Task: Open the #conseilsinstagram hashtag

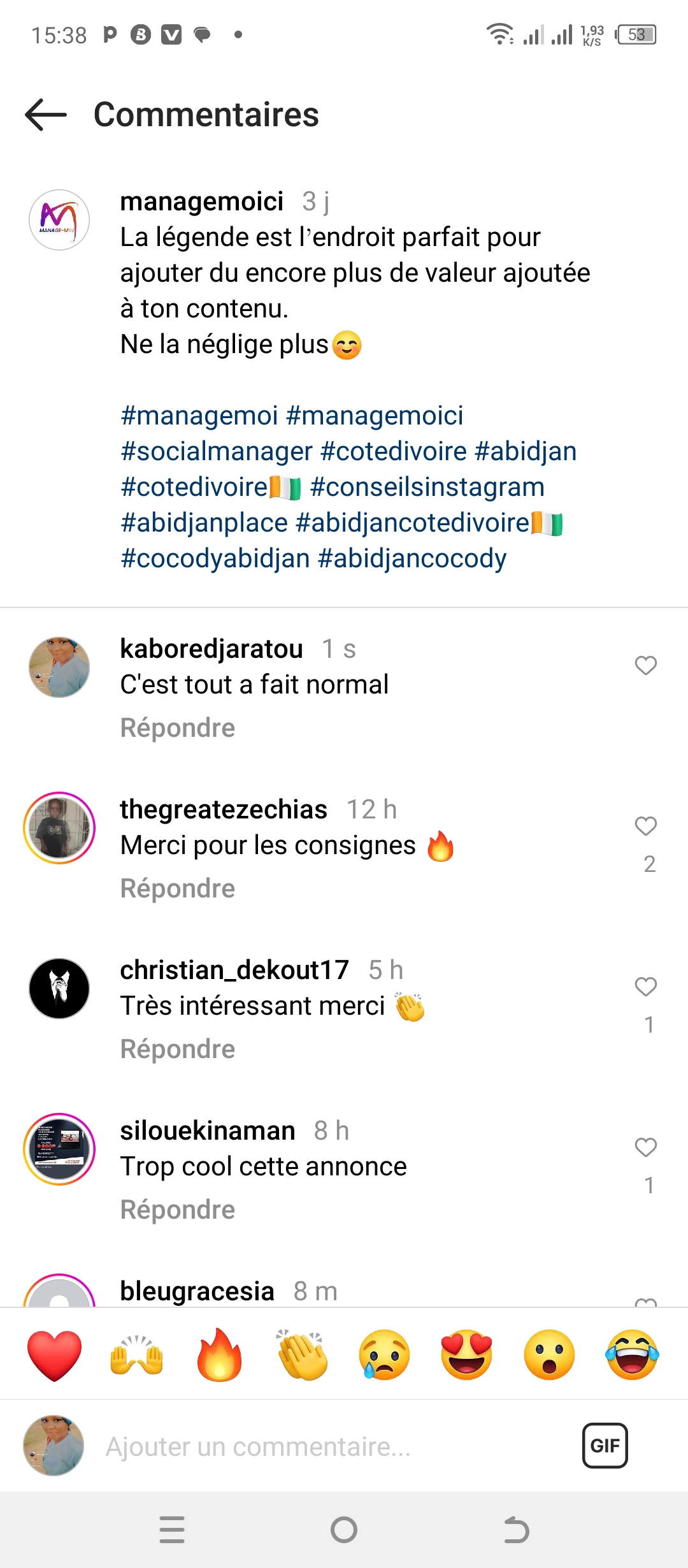Action: (x=427, y=487)
